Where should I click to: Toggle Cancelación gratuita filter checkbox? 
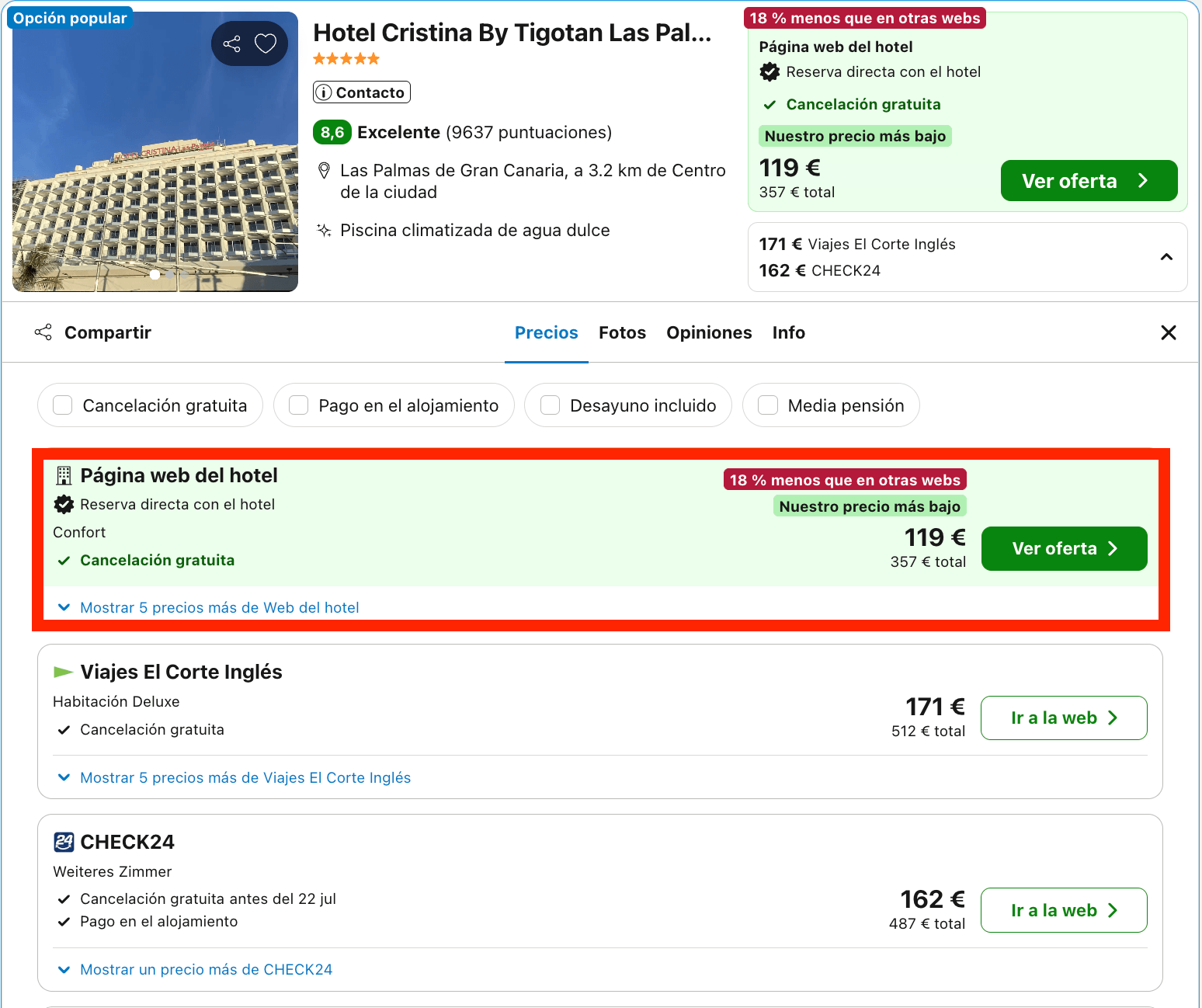(x=63, y=405)
